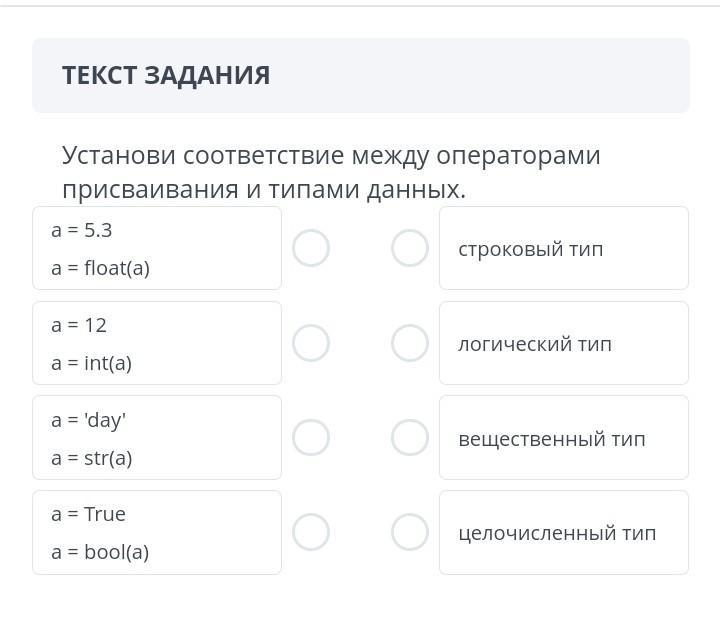Click the 'a = float(a)' code line
720x630 pixels.
click(100, 268)
